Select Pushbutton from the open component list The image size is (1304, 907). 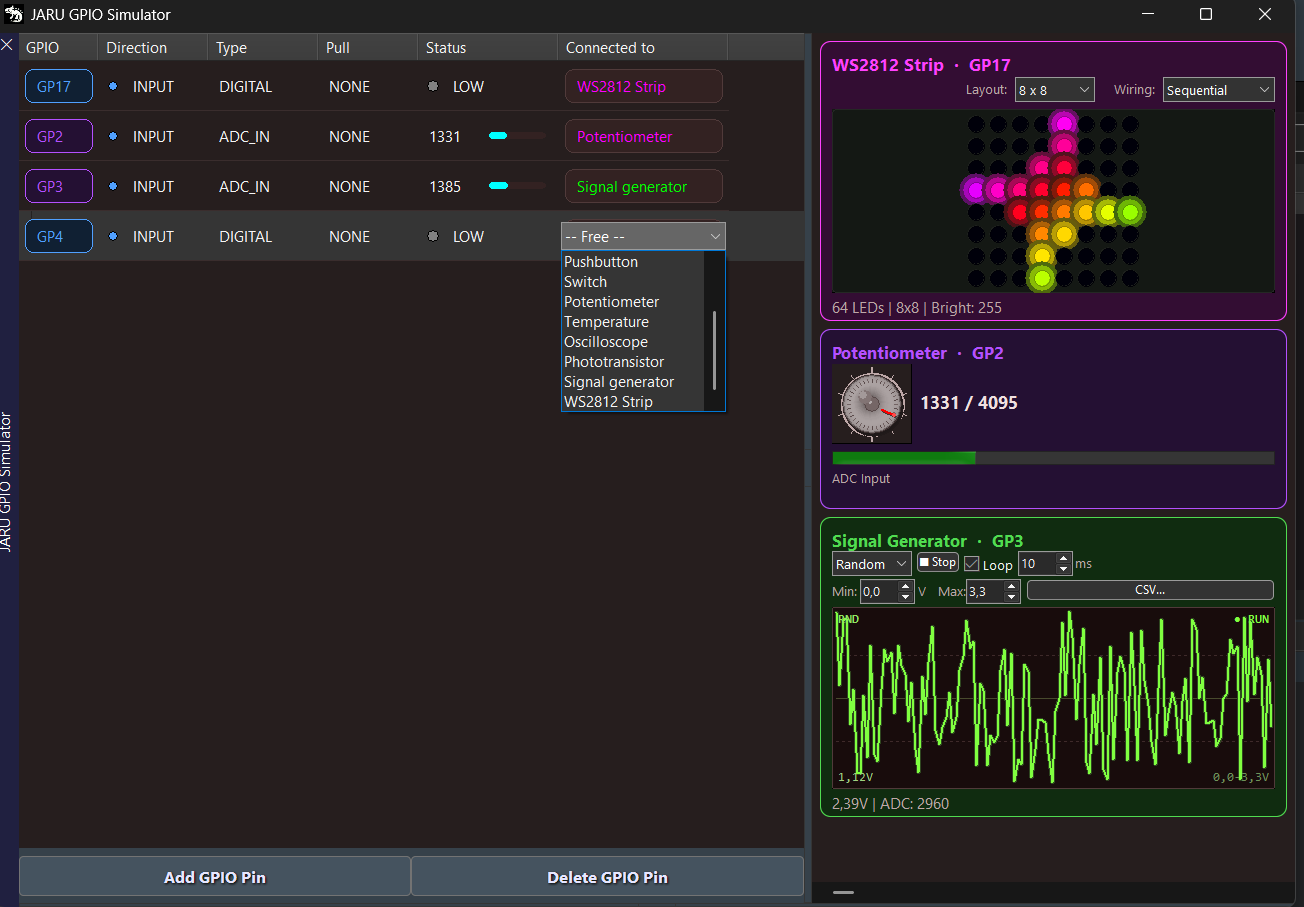coord(601,261)
